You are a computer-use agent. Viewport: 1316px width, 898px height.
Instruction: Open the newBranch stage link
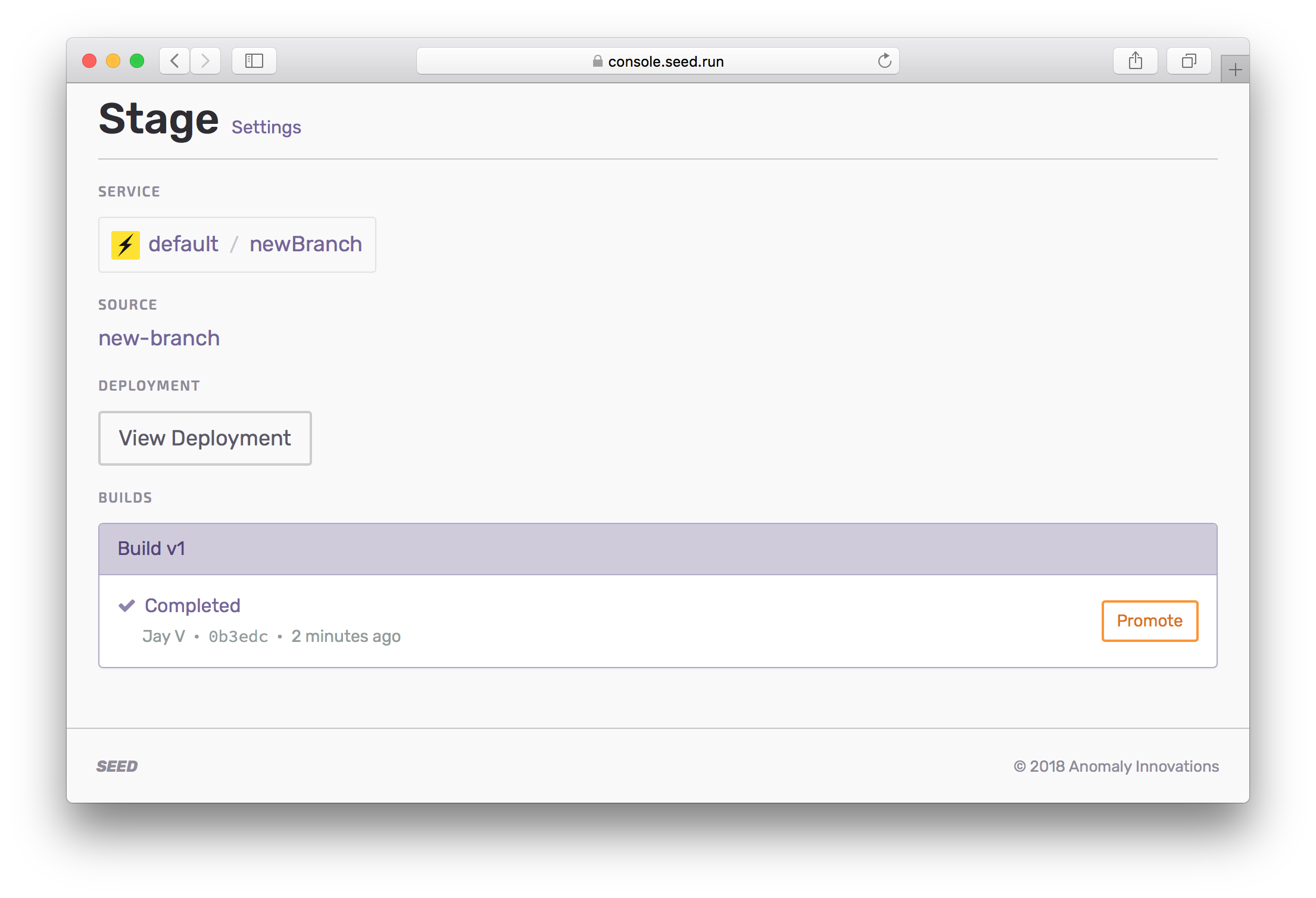point(305,244)
